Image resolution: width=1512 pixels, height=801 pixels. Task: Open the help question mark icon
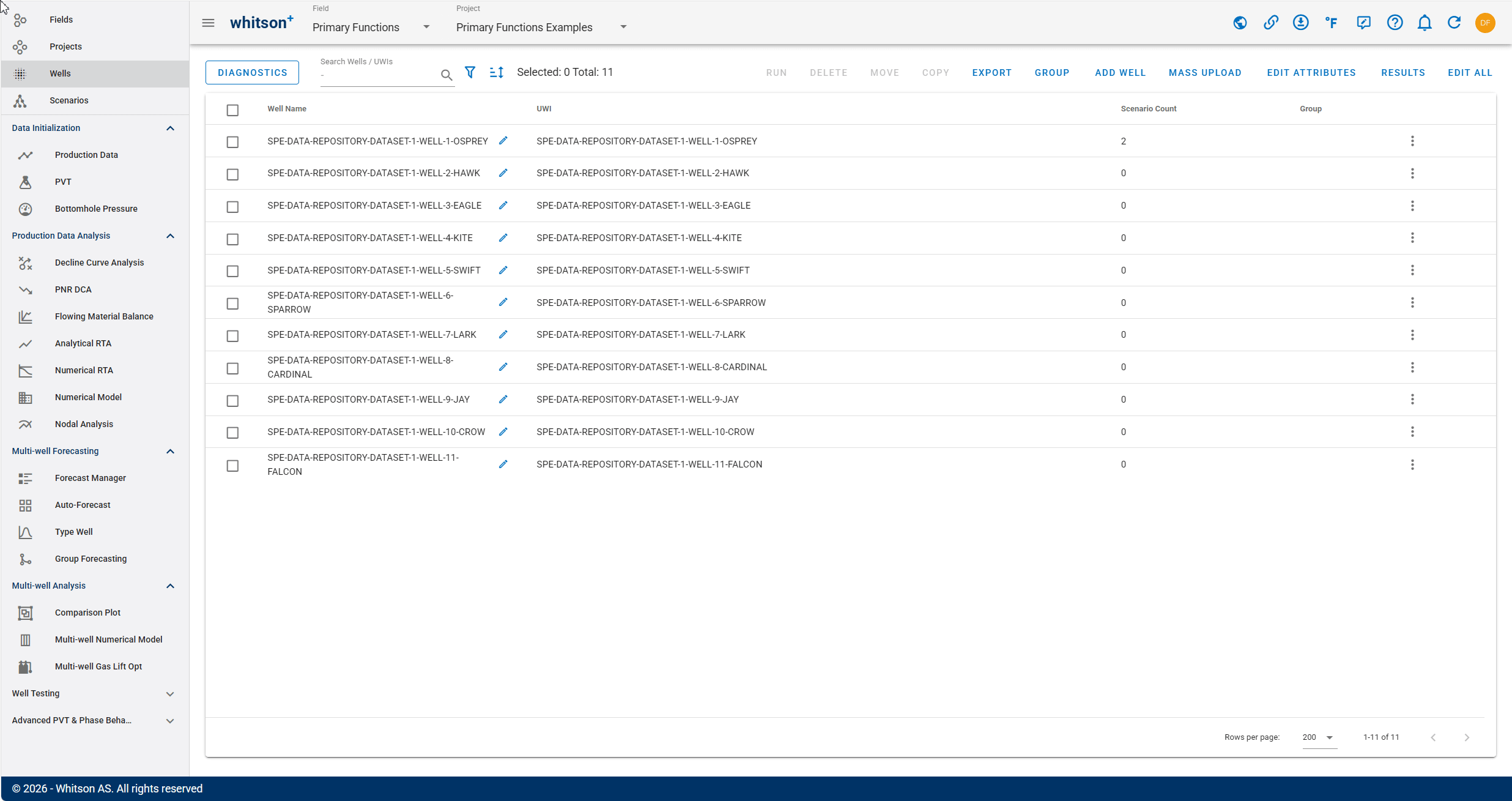tap(1395, 23)
